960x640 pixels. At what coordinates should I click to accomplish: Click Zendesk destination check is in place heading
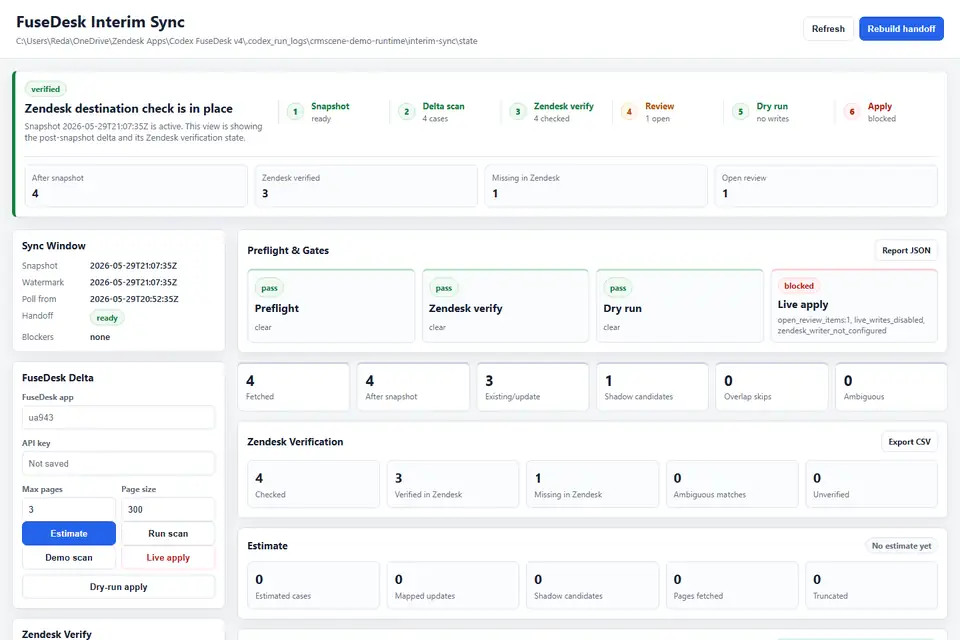(129, 108)
